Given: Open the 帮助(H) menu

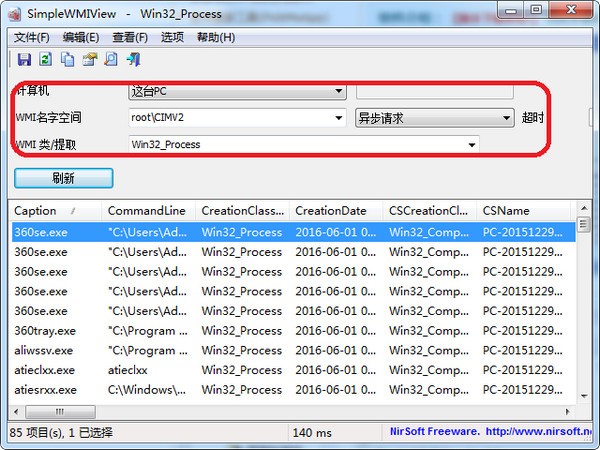Looking at the screenshot, I should 216,37.
